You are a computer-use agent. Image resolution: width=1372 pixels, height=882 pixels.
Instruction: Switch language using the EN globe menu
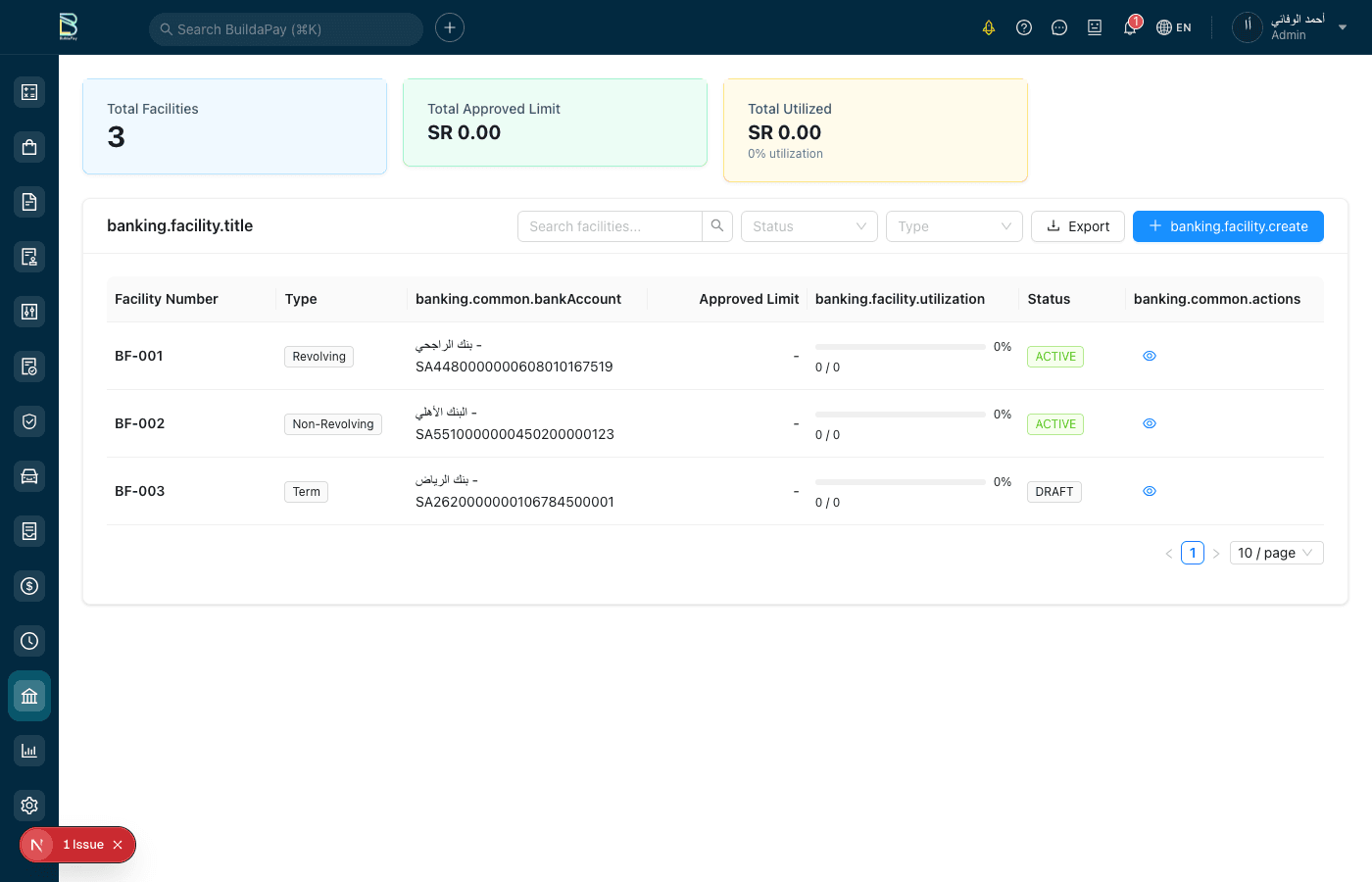1174,27
